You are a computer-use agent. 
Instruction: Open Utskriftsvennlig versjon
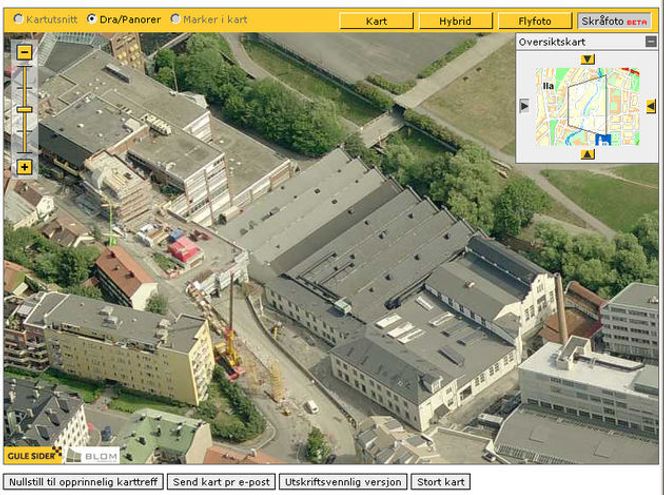[x=343, y=482]
